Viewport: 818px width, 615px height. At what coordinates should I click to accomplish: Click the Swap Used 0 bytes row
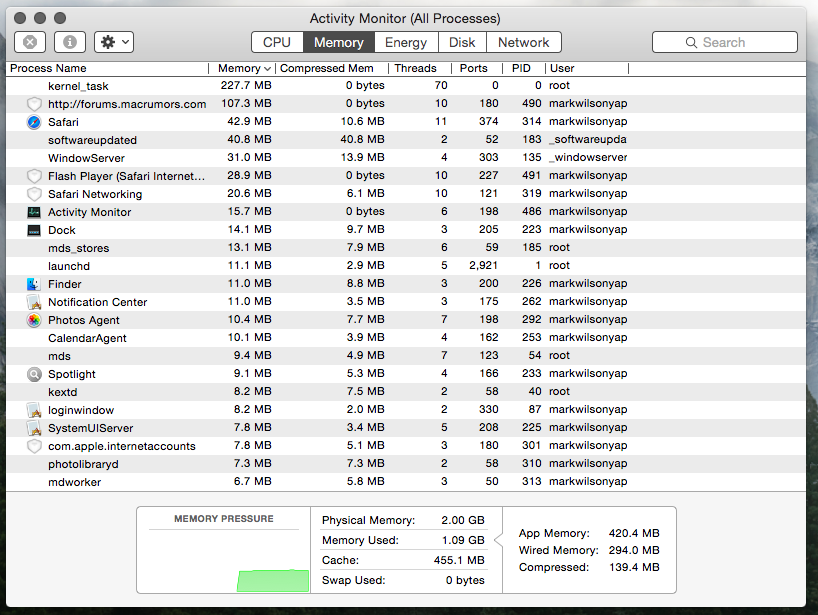(x=403, y=580)
